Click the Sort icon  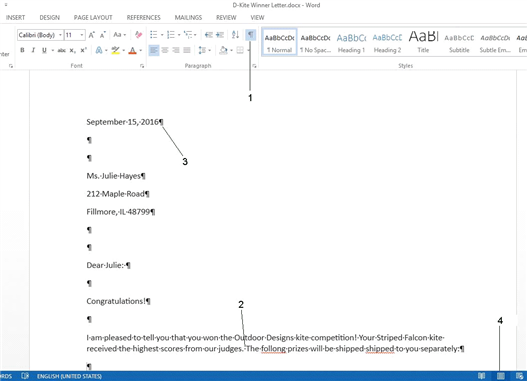tap(235, 35)
